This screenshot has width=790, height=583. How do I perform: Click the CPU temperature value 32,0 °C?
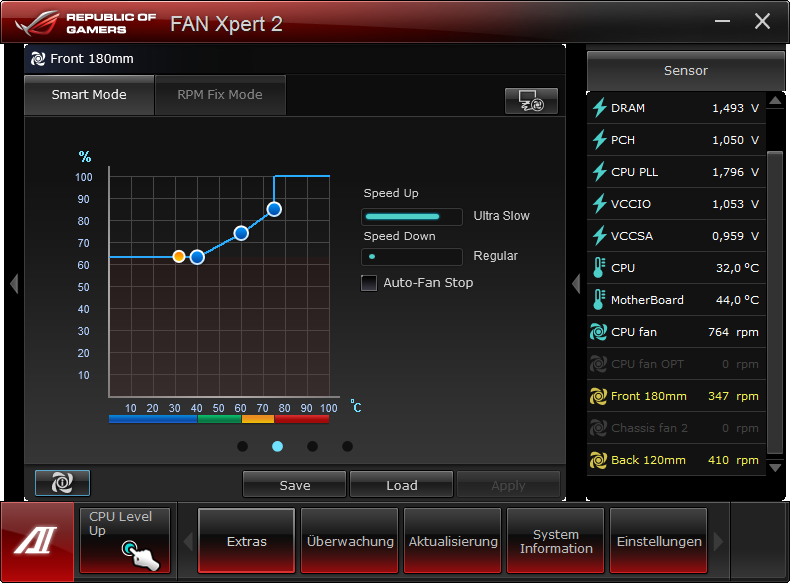tap(737, 268)
